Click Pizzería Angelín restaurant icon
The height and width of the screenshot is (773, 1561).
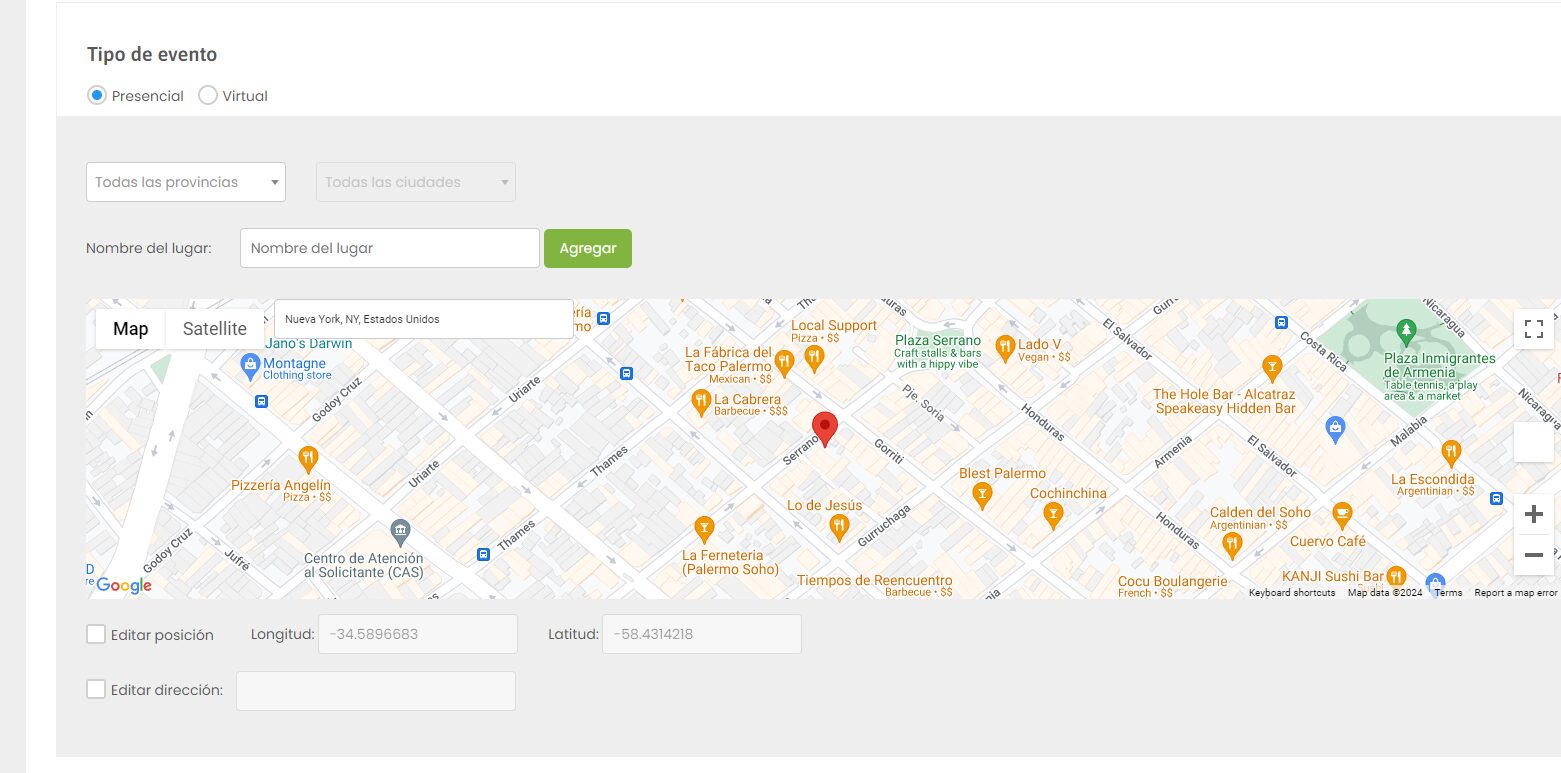pos(309,459)
